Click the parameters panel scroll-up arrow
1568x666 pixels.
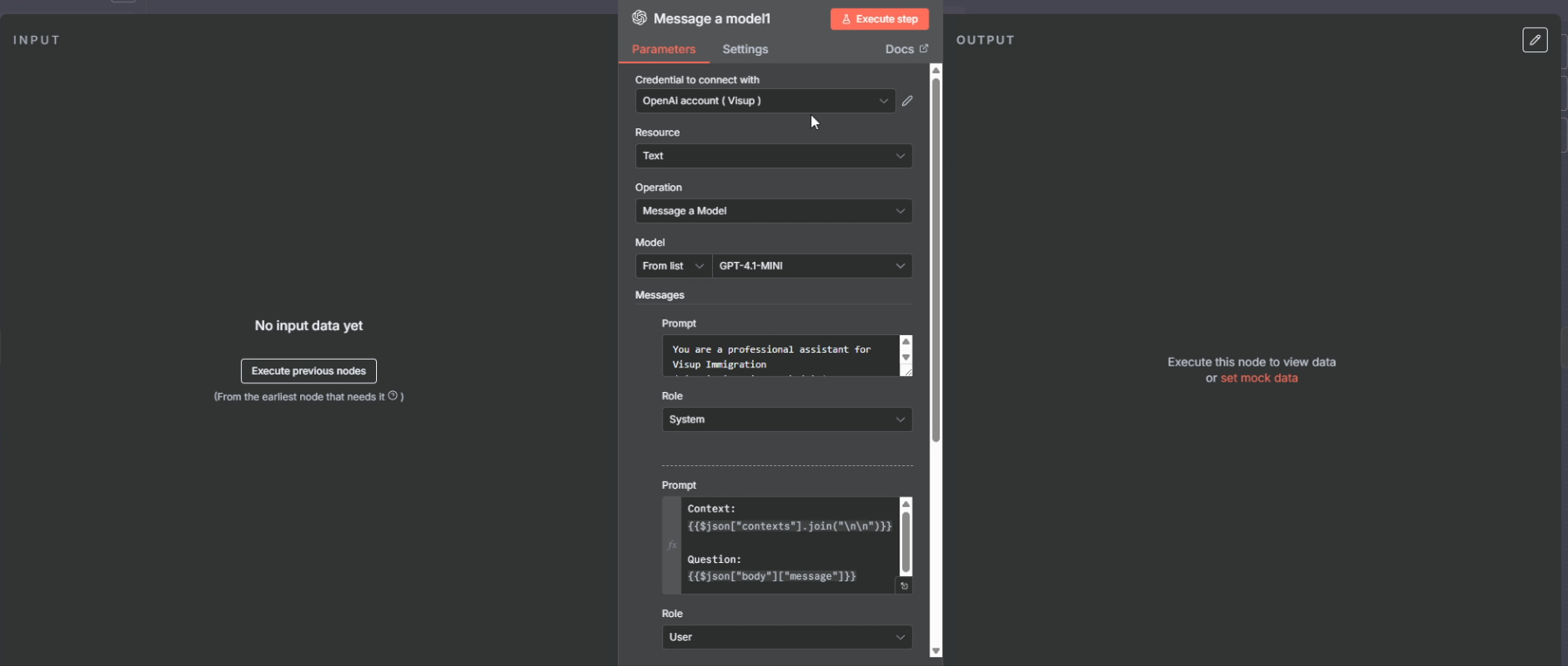[x=936, y=70]
